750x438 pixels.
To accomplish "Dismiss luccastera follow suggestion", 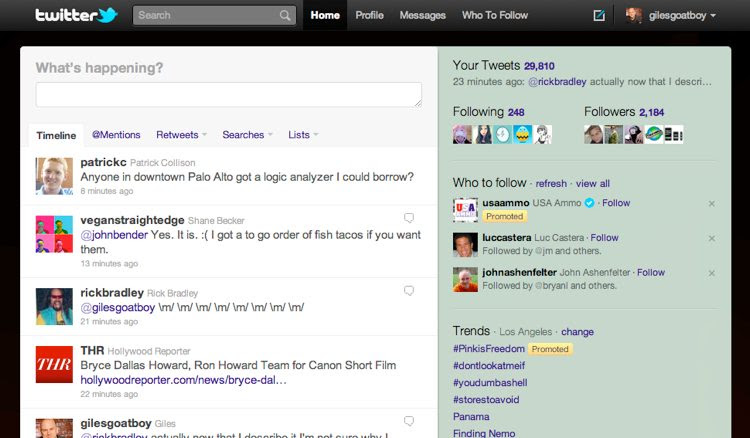I will click(712, 239).
